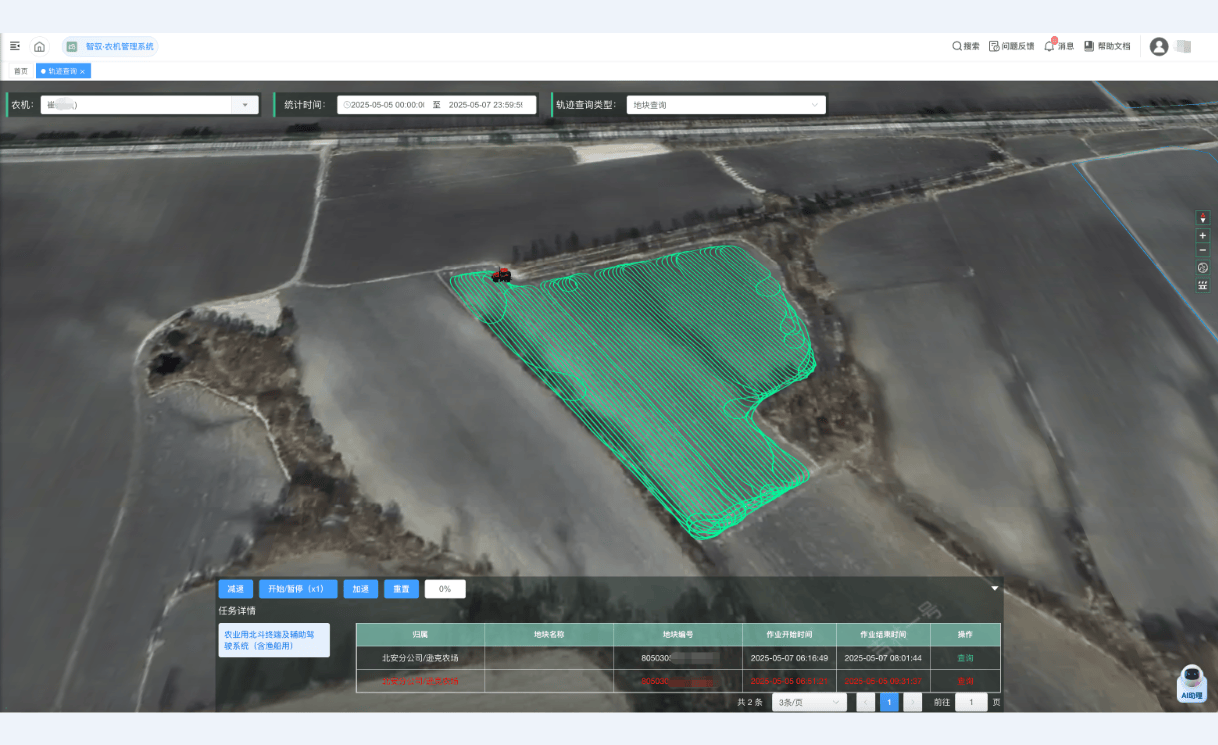Click the 减速 slow down button
The image size is (1218, 745).
tap(235, 589)
